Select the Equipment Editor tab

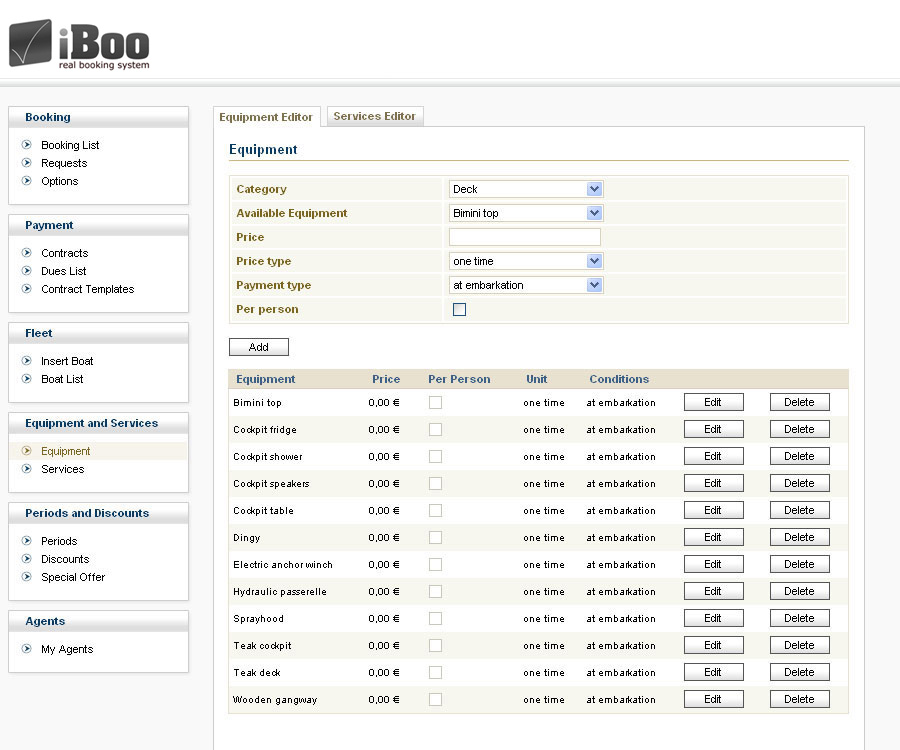[x=266, y=117]
